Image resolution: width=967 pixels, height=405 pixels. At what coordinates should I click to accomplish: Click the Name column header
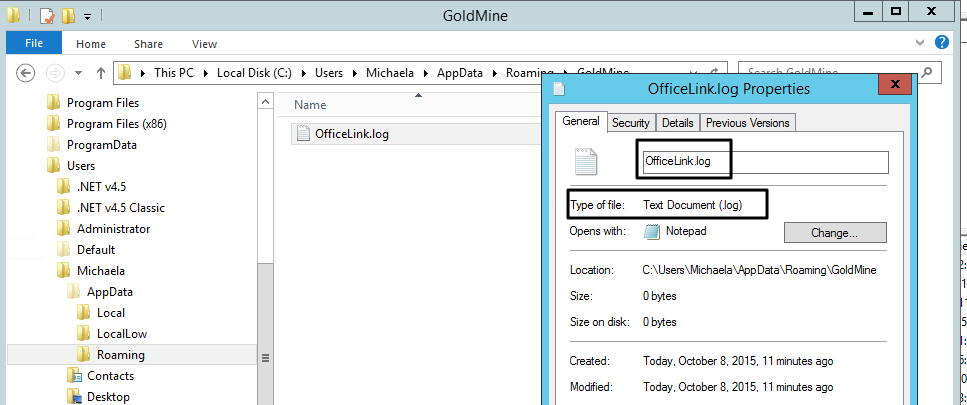click(x=311, y=105)
